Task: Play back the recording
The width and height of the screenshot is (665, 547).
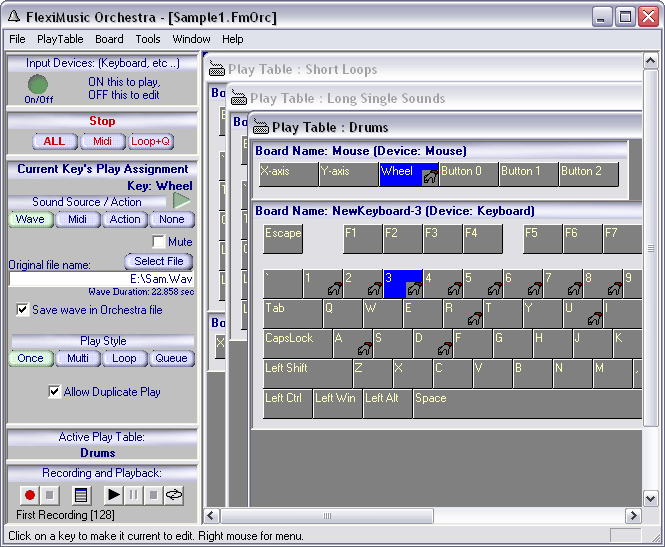Action: click(x=114, y=495)
